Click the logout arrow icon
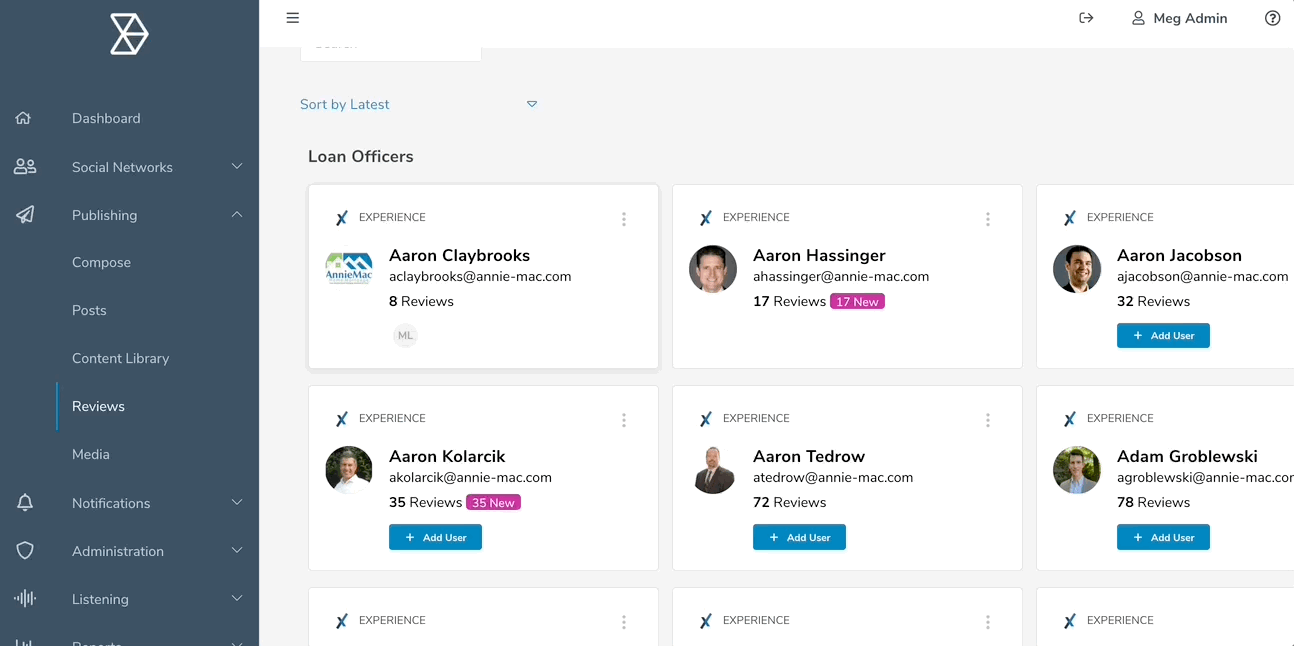1294x646 pixels. pyautogui.click(x=1086, y=18)
